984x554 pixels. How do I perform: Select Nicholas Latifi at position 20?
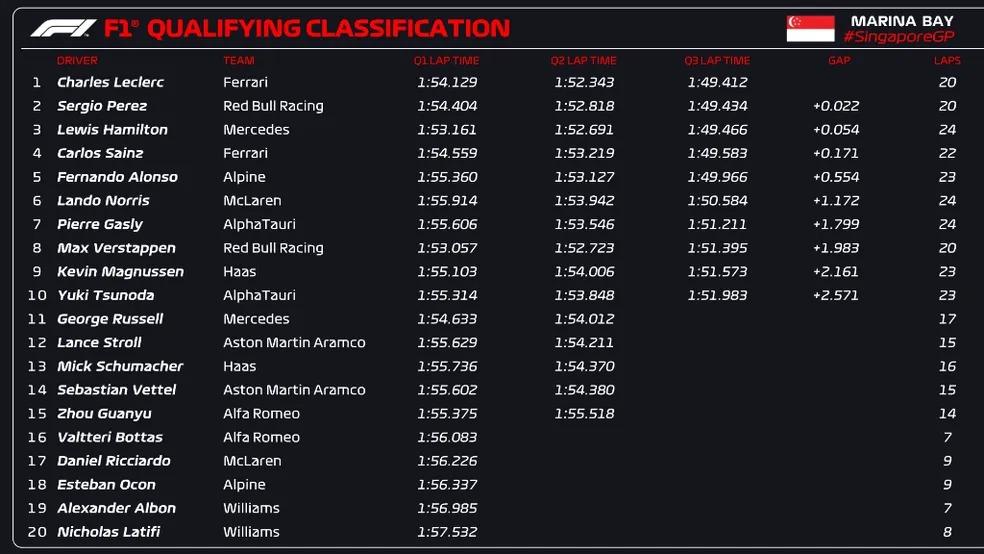point(108,532)
